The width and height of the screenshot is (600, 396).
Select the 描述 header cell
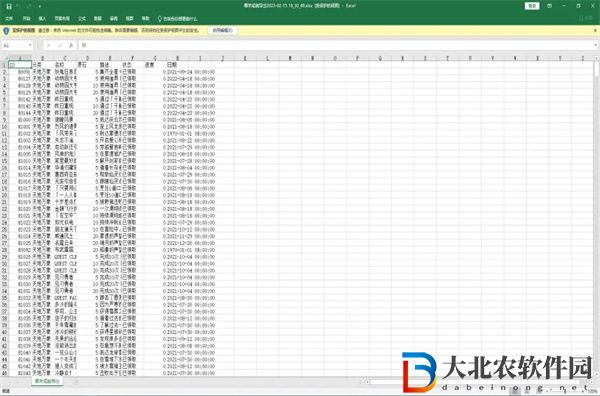110,65
